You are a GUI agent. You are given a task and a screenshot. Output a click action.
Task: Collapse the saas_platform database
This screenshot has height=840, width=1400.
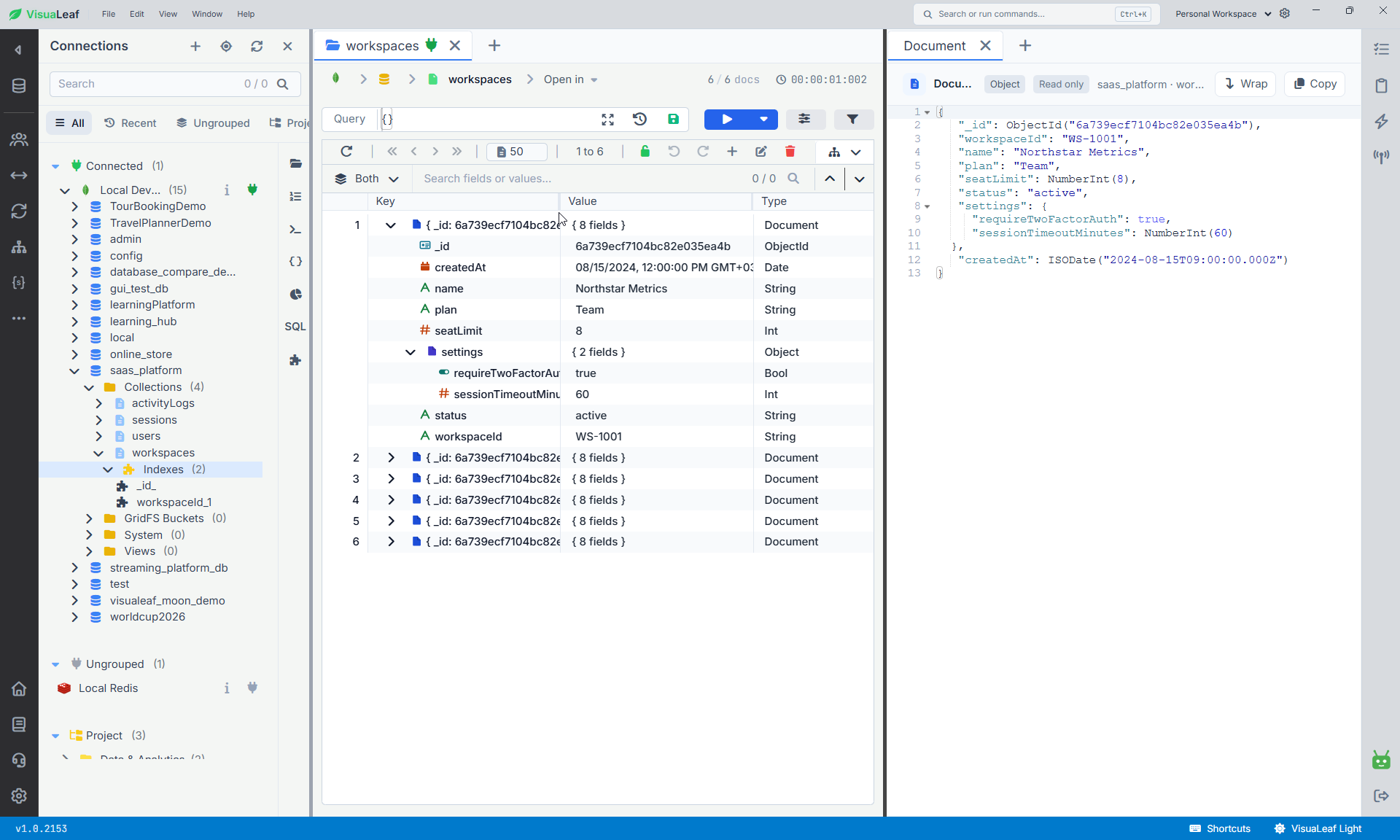coord(74,370)
